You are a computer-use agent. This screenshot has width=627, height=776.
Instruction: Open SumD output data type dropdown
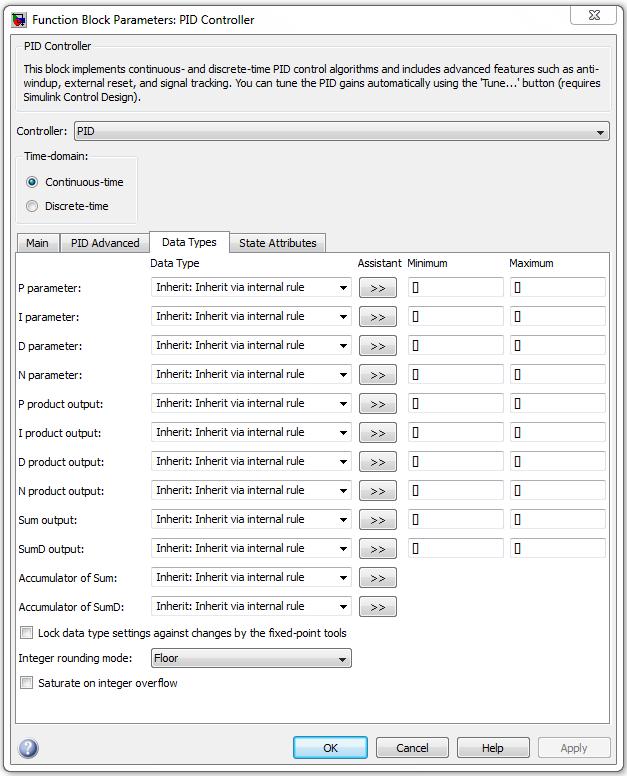point(251,548)
